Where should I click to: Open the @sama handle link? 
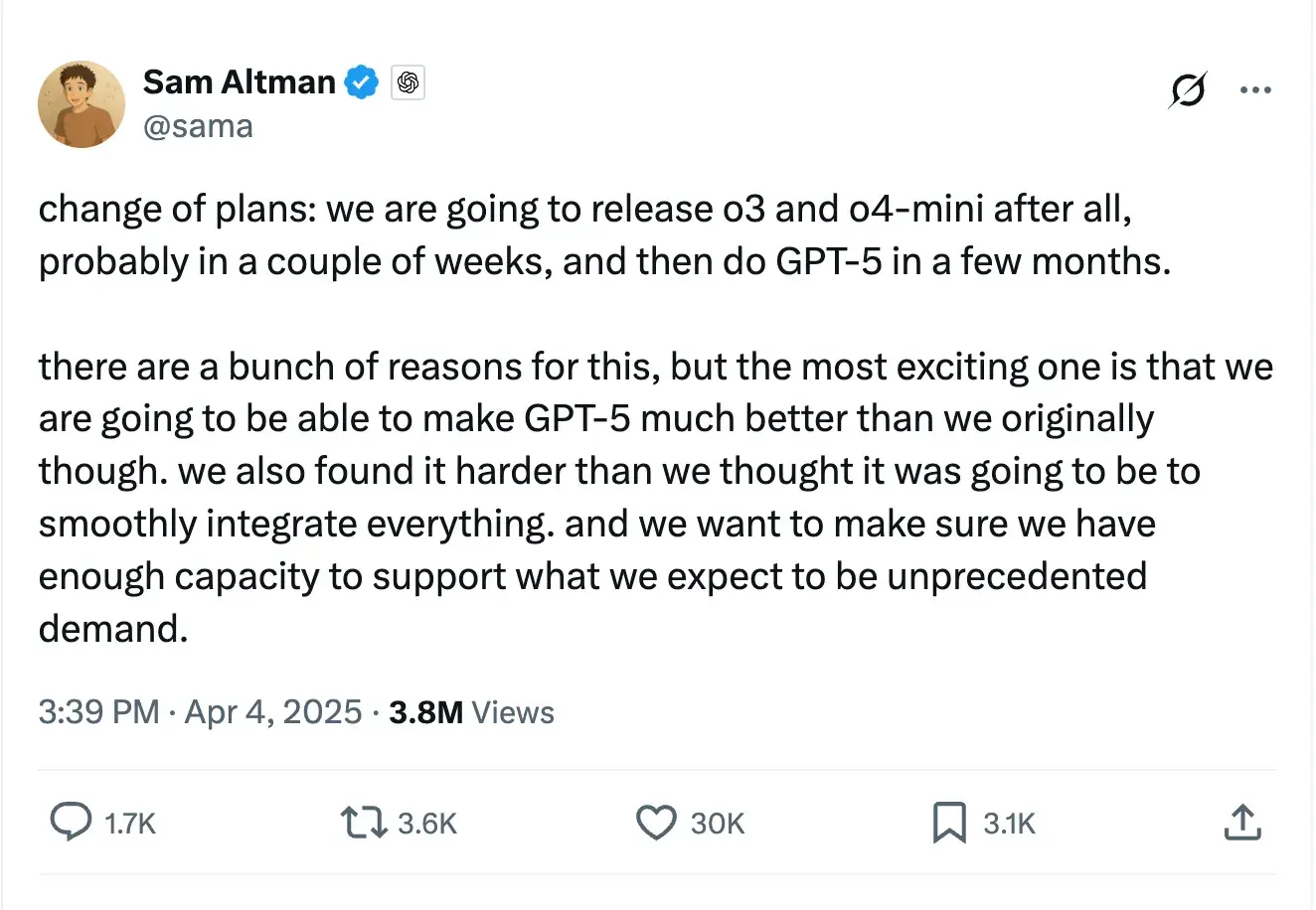click(x=198, y=127)
